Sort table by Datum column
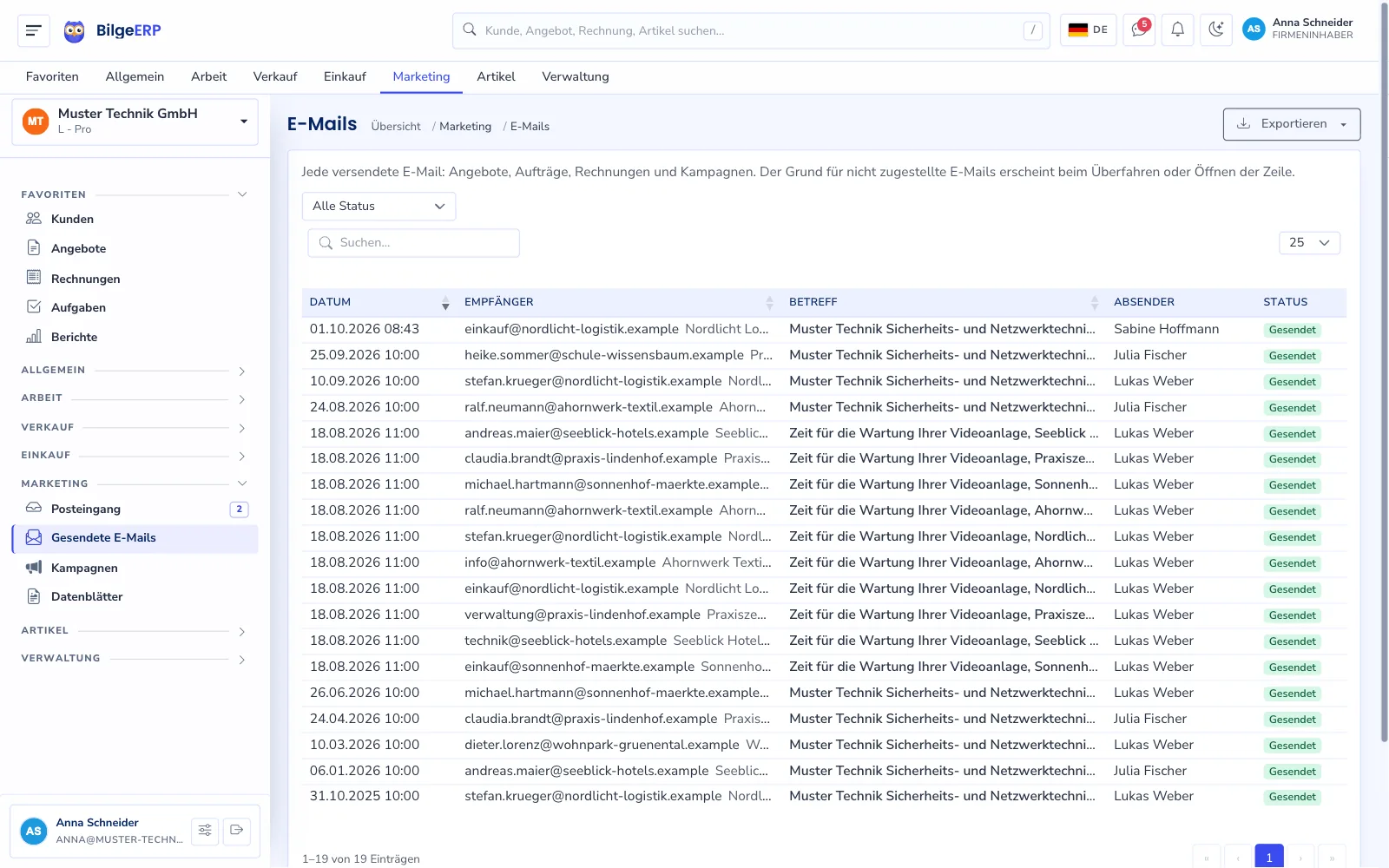This screenshot has width=1389, height=868. coord(379,302)
